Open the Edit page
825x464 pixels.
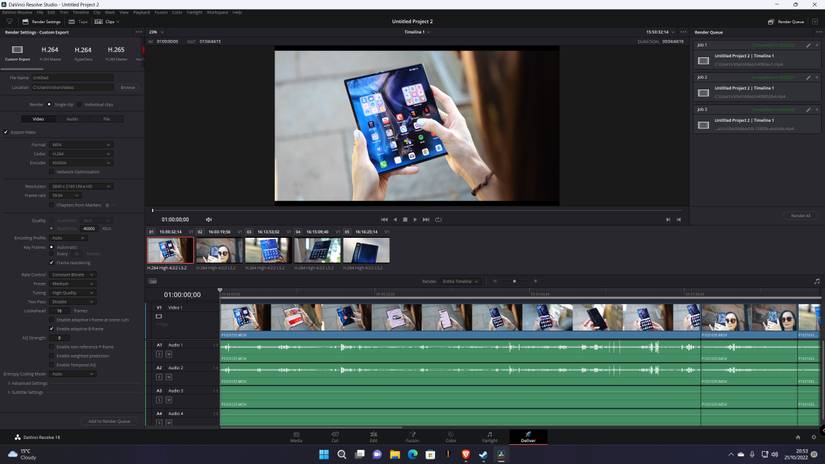pos(374,437)
